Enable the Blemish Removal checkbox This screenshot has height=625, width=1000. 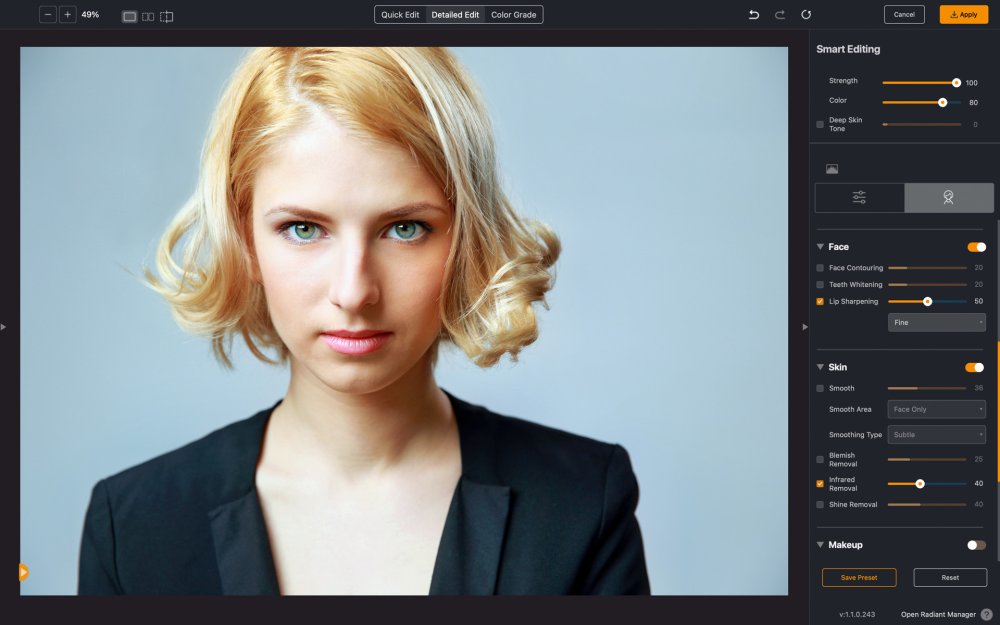(x=820, y=459)
